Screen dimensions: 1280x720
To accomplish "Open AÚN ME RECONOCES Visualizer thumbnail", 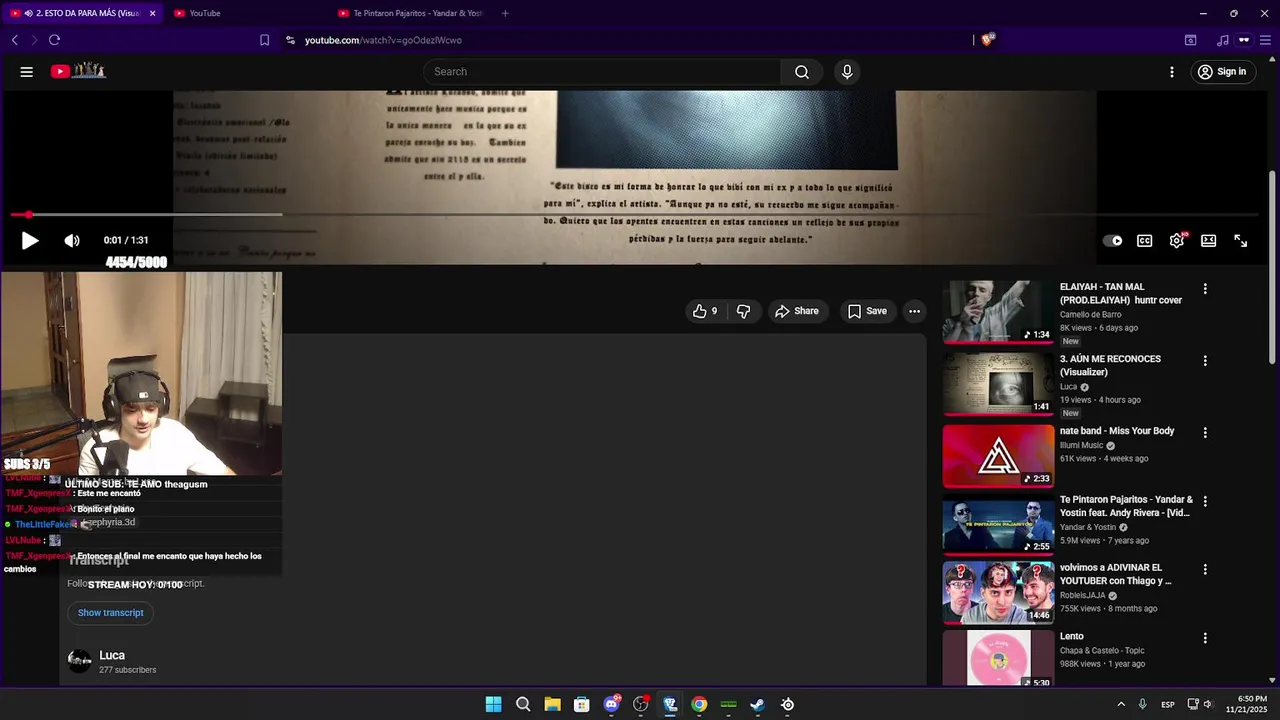I will [998, 384].
